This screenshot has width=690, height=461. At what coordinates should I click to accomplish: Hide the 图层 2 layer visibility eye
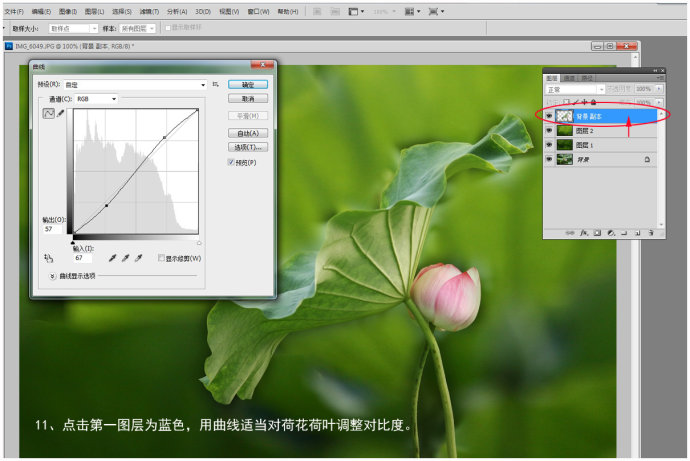(x=549, y=130)
